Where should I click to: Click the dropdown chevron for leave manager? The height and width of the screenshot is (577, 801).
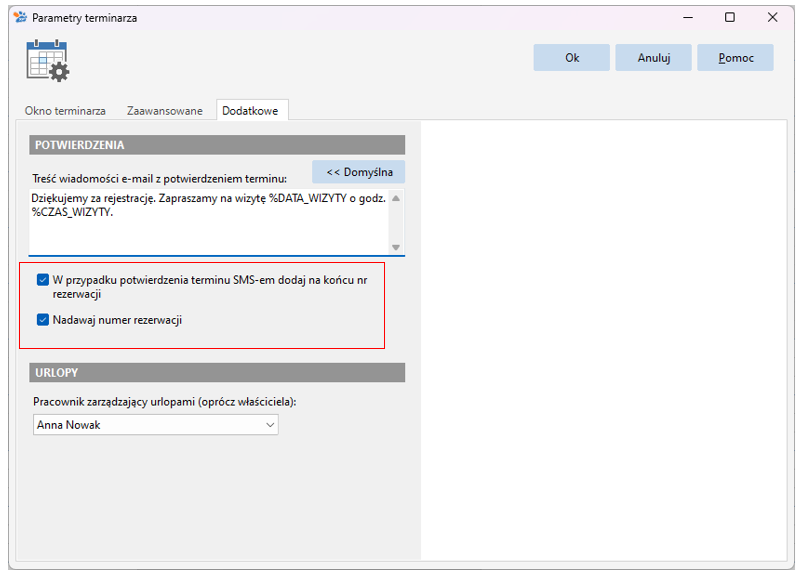(270, 425)
